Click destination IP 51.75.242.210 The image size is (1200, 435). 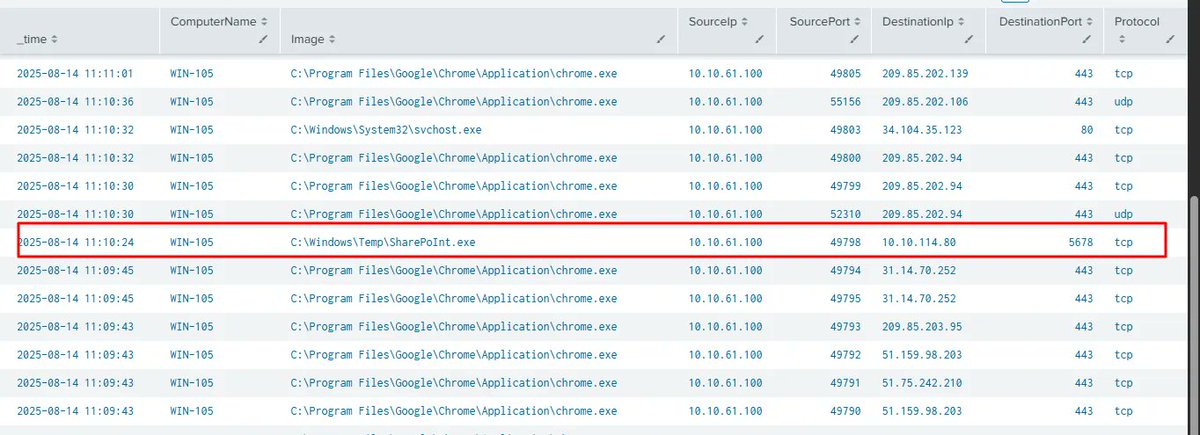click(922, 383)
